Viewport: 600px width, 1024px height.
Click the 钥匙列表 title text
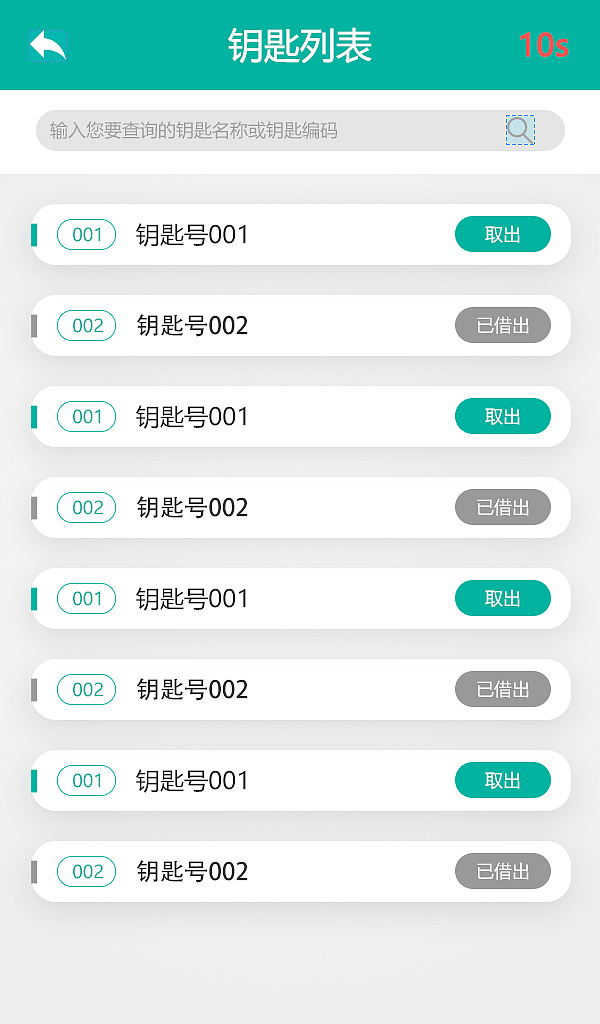(300, 43)
